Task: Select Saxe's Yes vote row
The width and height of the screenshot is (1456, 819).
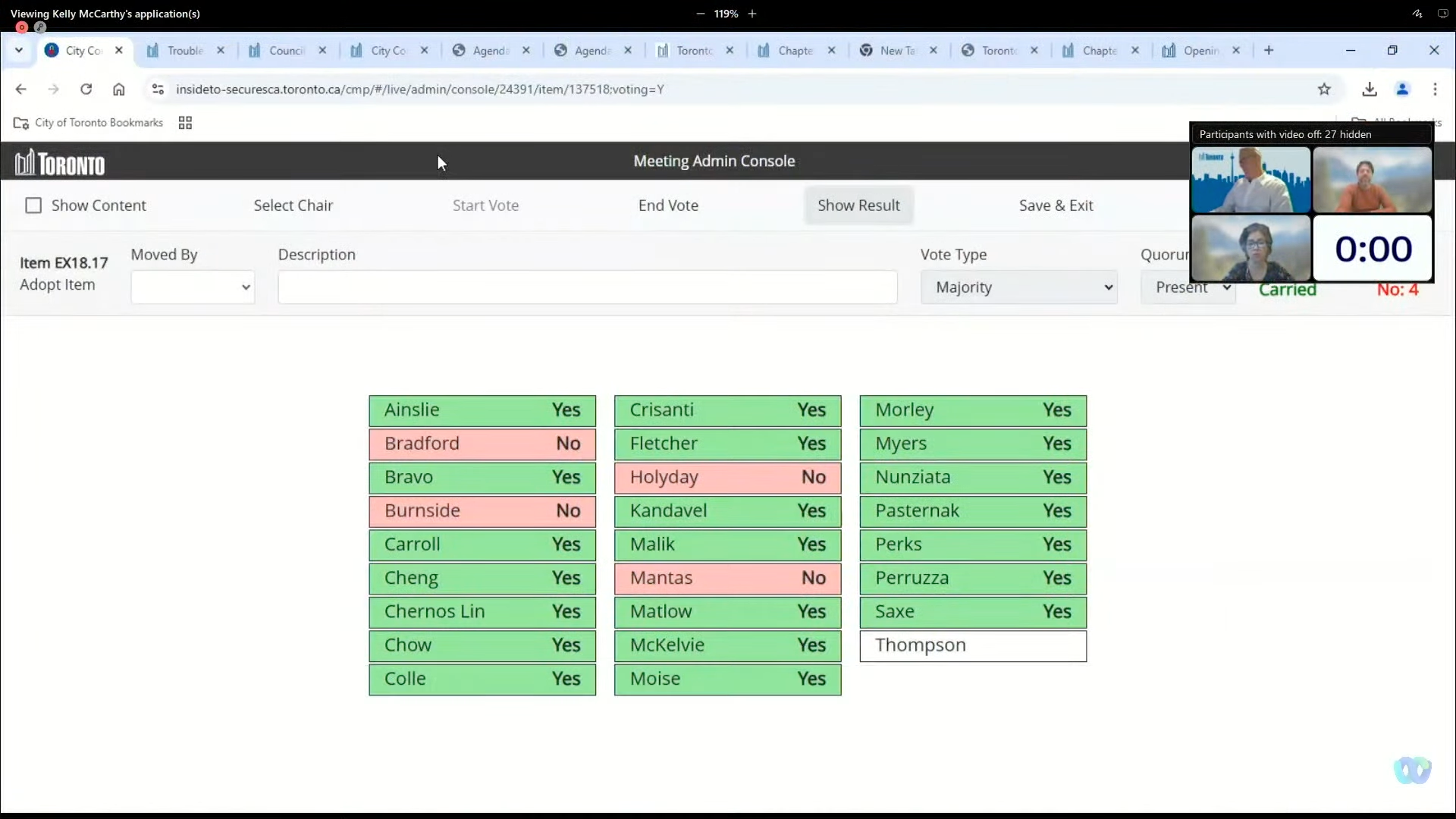Action: [x=973, y=612]
